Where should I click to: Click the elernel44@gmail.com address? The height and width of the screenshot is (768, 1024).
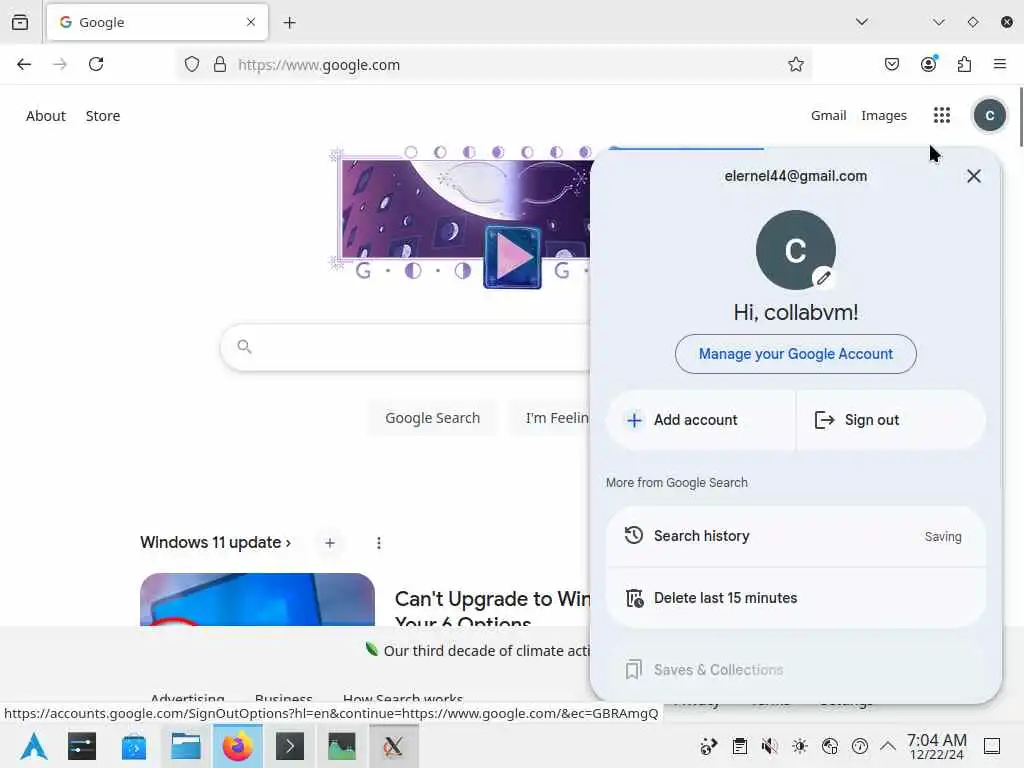pyautogui.click(x=795, y=176)
